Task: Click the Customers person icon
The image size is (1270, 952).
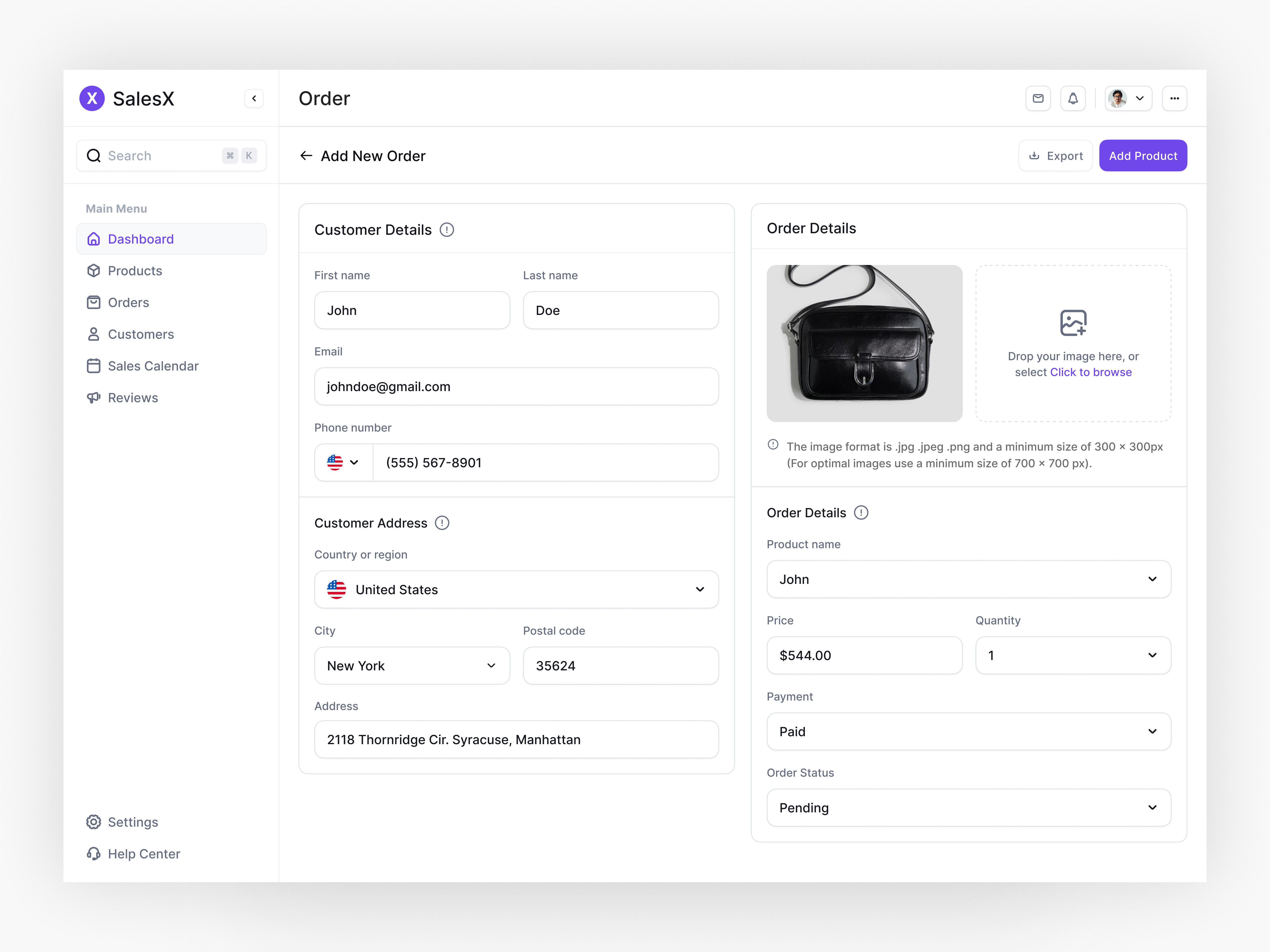Action: pos(94,334)
